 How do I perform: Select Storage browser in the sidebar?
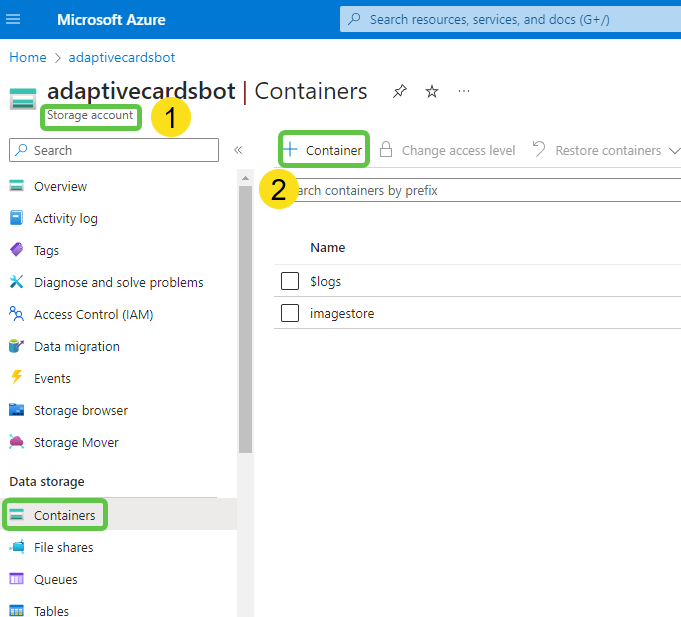(x=80, y=410)
